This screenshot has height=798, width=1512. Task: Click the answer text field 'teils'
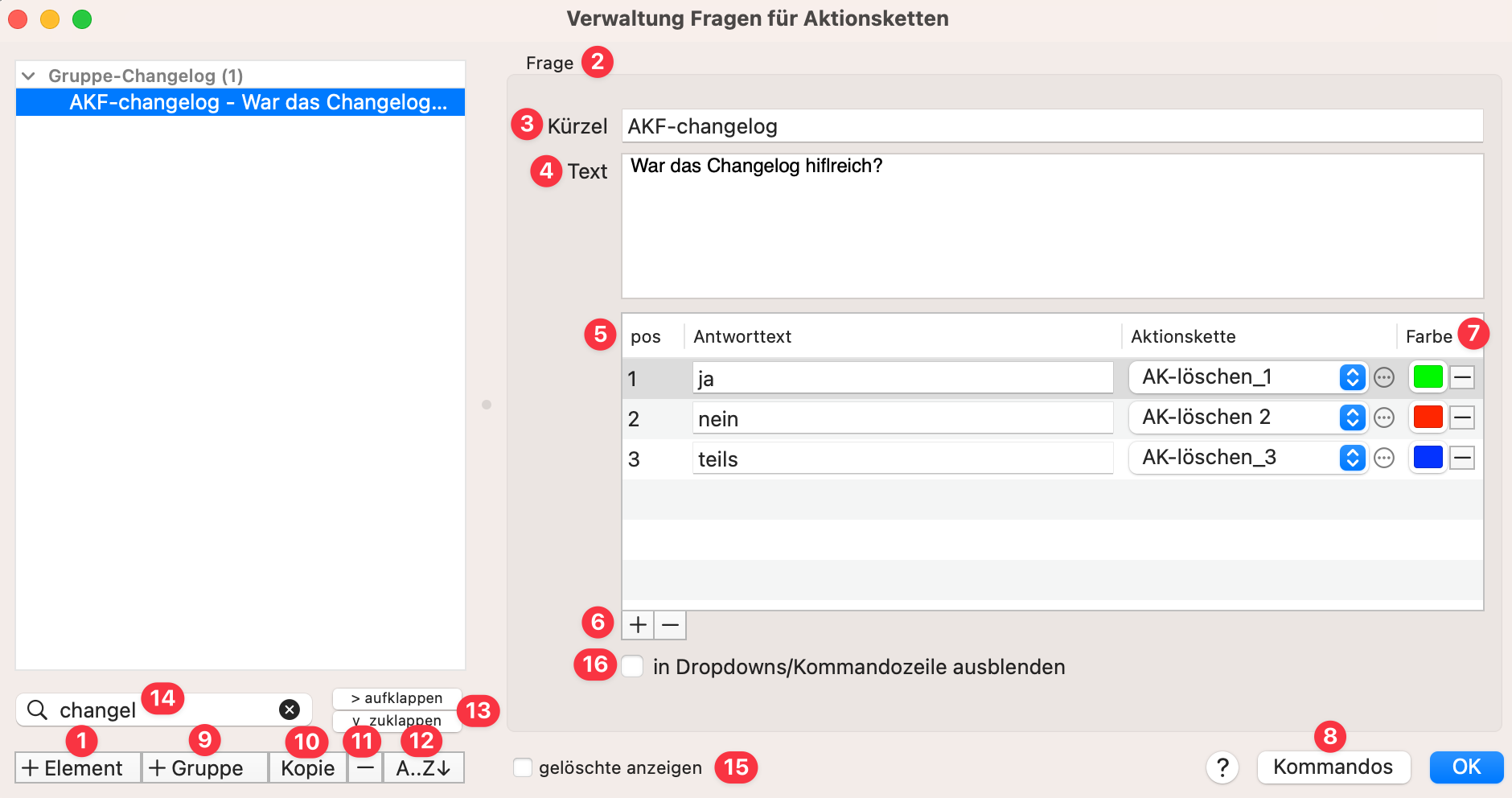coord(902,458)
